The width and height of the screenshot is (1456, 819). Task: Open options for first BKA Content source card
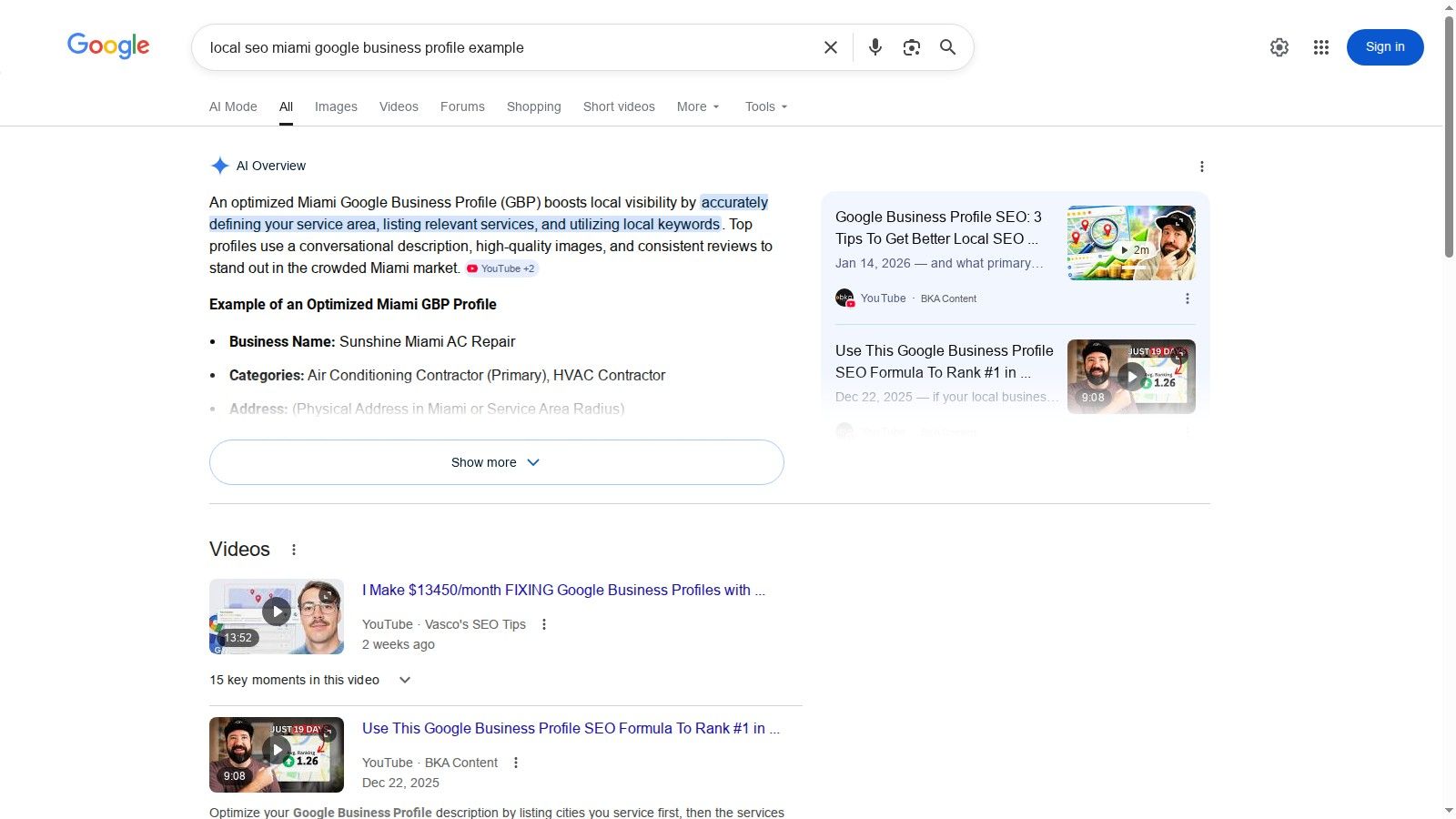1187,298
